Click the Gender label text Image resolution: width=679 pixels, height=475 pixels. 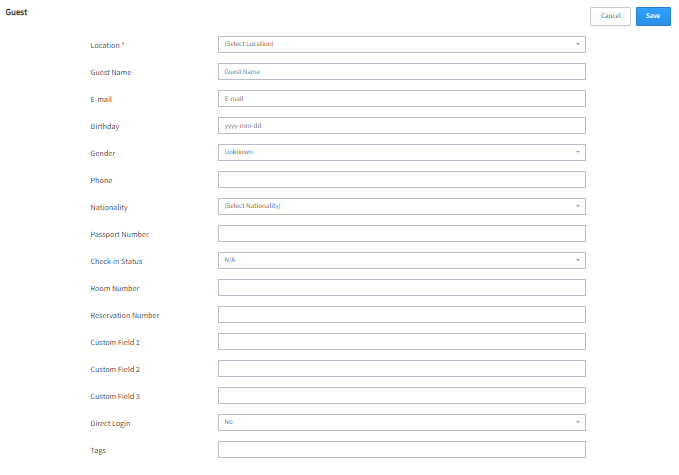tap(103, 153)
